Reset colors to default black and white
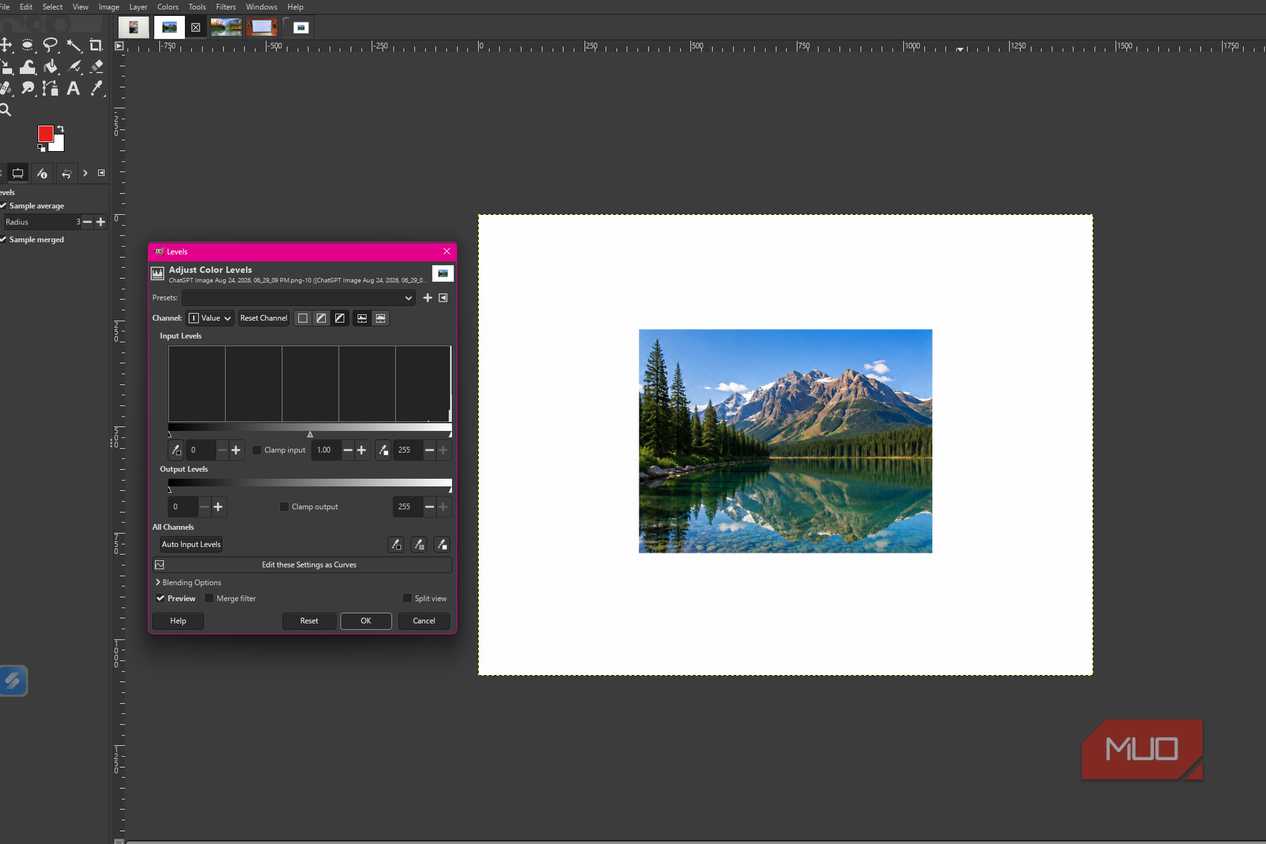Screen dimensions: 1266x844 click(41, 148)
